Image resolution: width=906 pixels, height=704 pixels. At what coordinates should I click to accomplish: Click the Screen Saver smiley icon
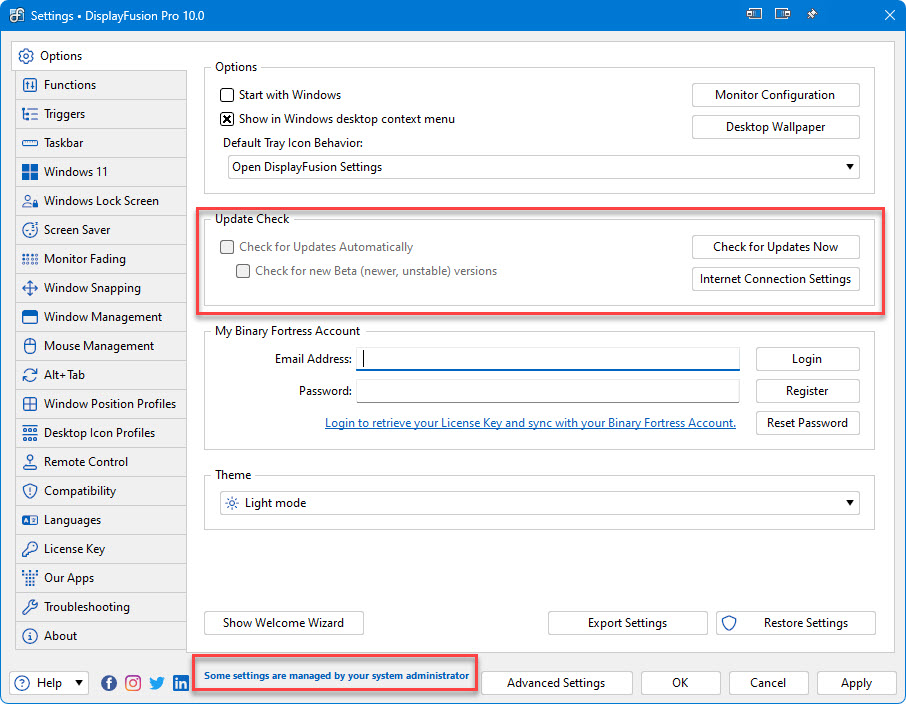(x=29, y=230)
